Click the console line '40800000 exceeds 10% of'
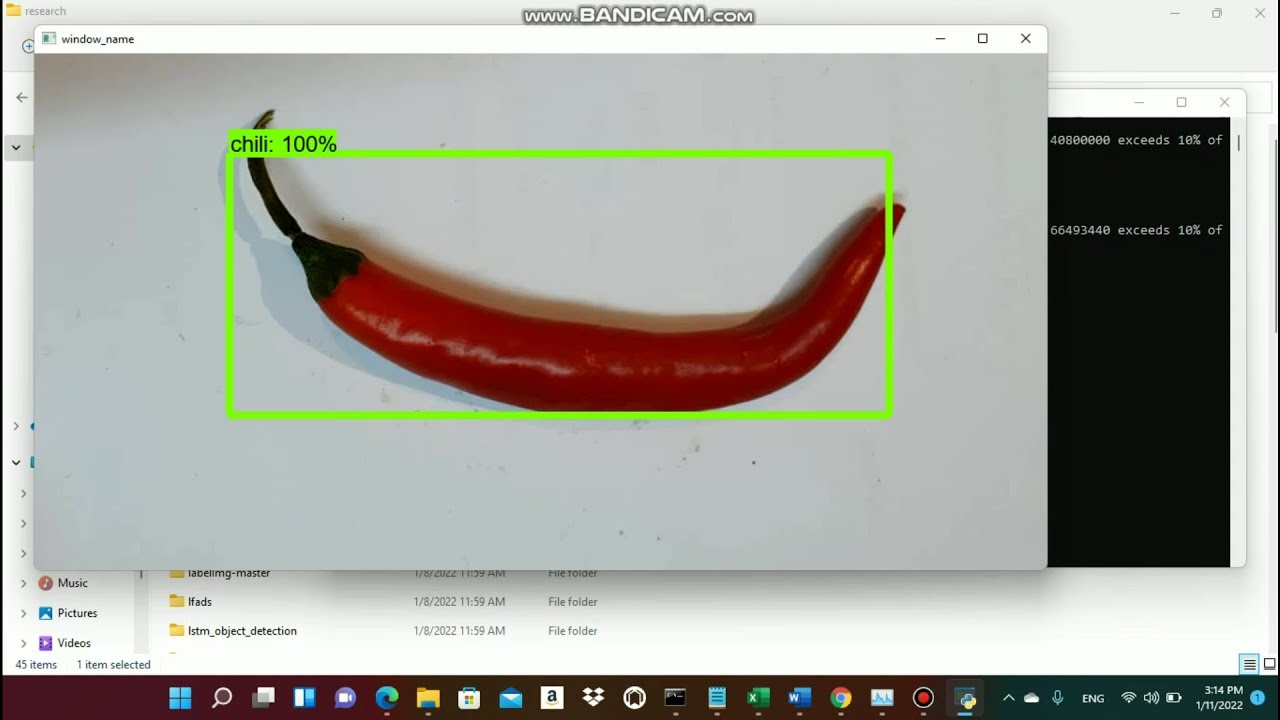This screenshot has width=1280, height=720. (1136, 140)
